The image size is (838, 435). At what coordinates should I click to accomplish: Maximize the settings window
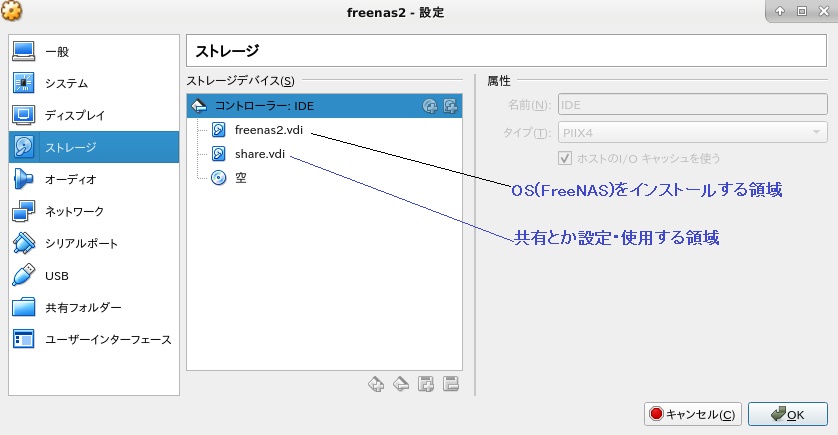coord(802,11)
